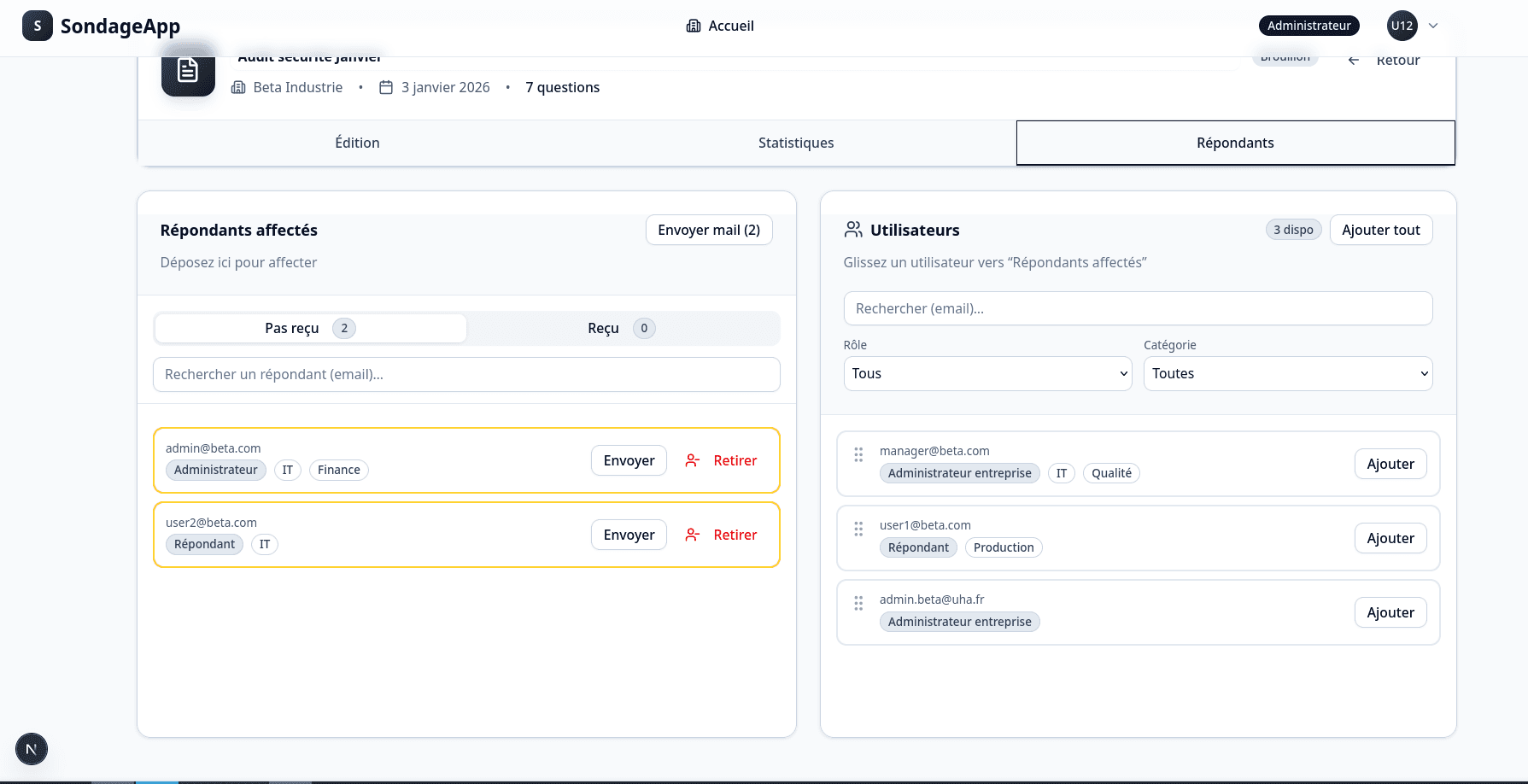Screen dimensions: 1528x784
Task: Select the Répondants tab
Action: click(1235, 143)
